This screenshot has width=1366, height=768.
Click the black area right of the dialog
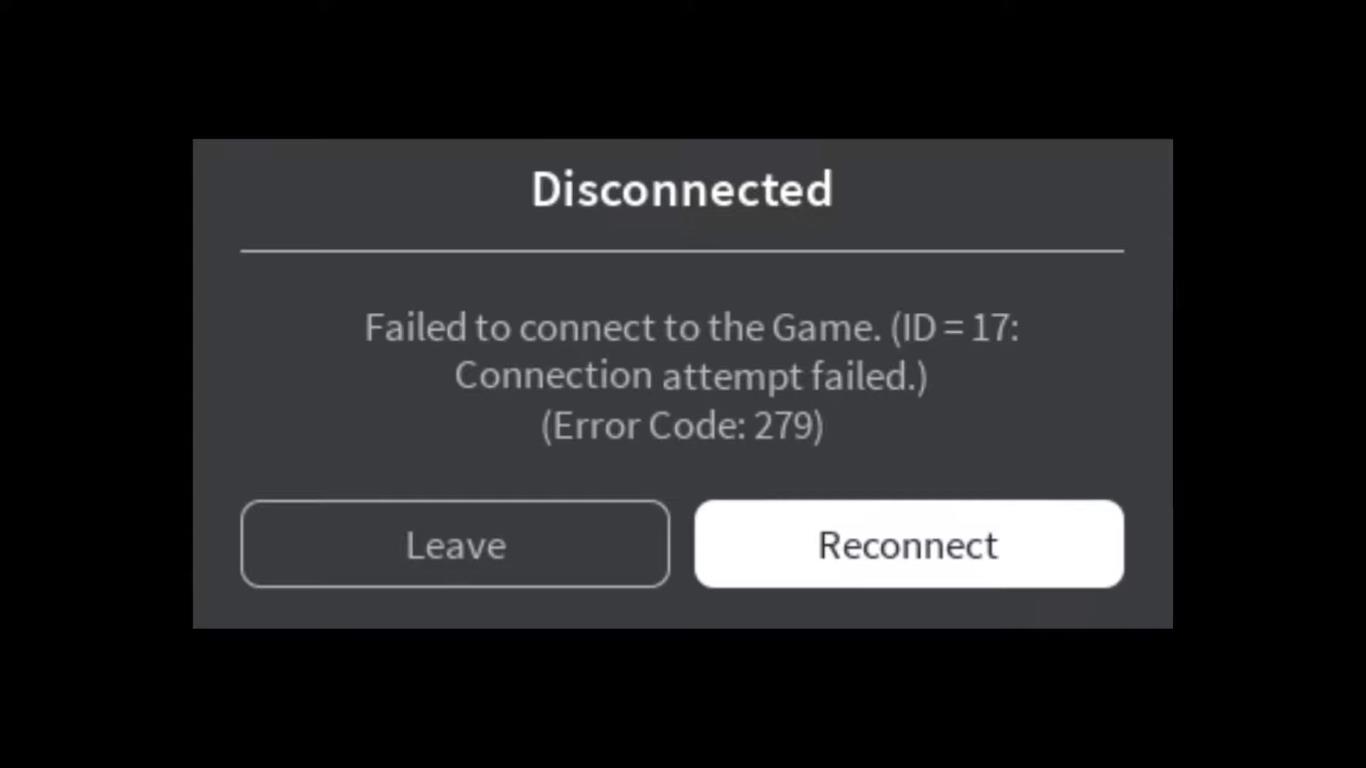point(1269,384)
